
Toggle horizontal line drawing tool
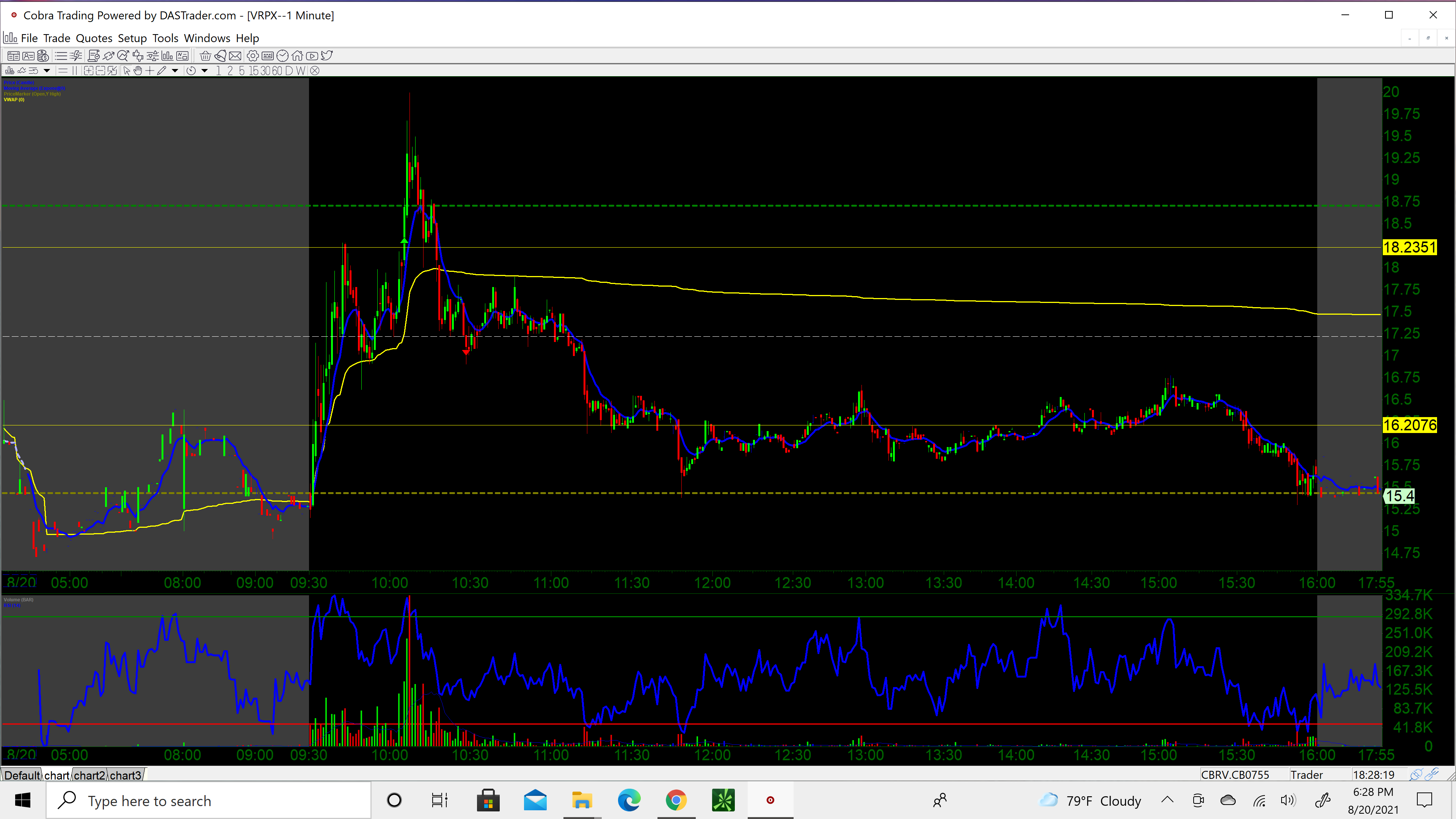click(x=63, y=71)
